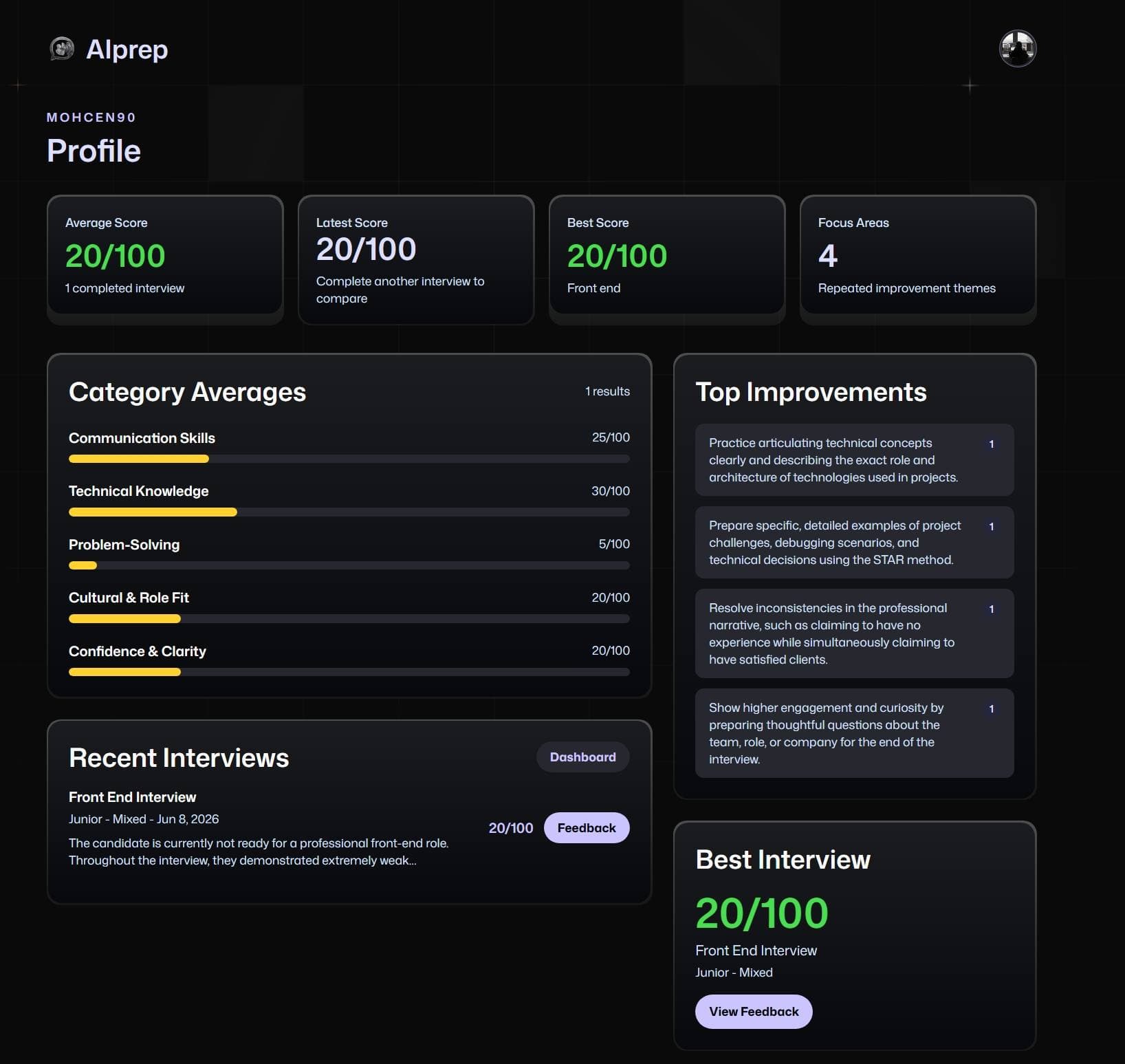Select the Focus Areas card
The image size is (1125, 1064).
[918, 259]
